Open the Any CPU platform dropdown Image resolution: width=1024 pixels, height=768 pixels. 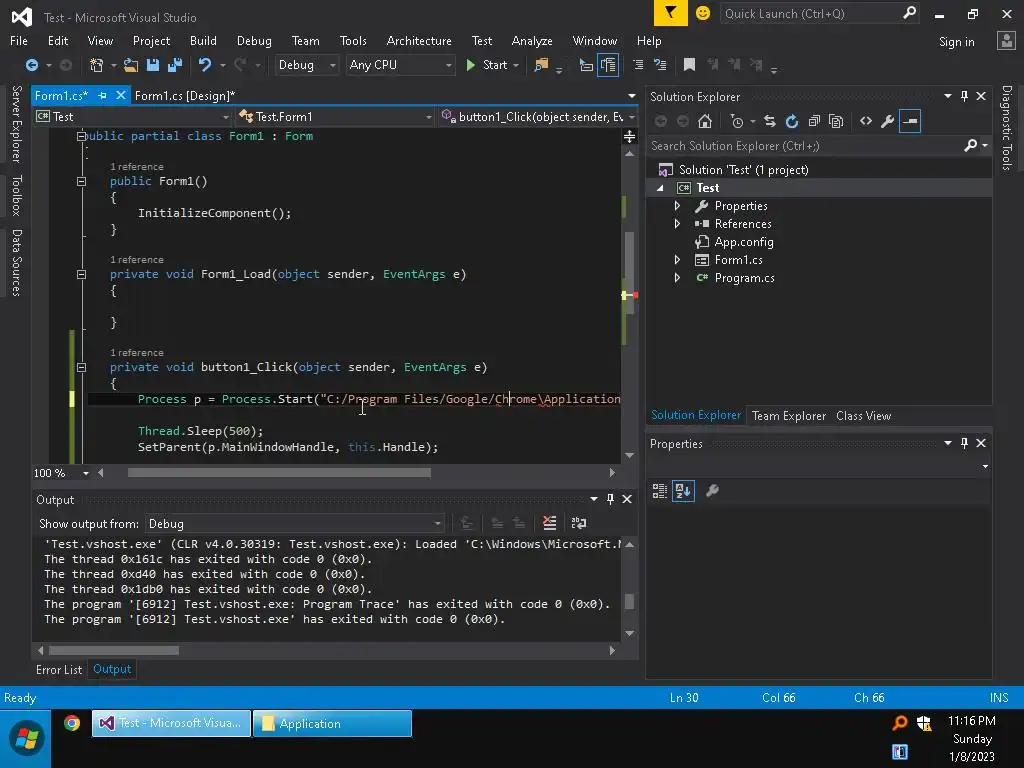pyautogui.click(x=400, y=65)
